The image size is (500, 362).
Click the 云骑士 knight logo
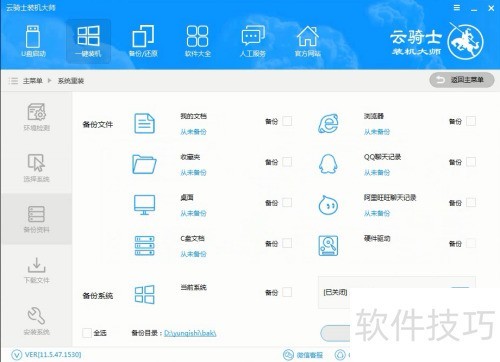[x=465, y=42]
